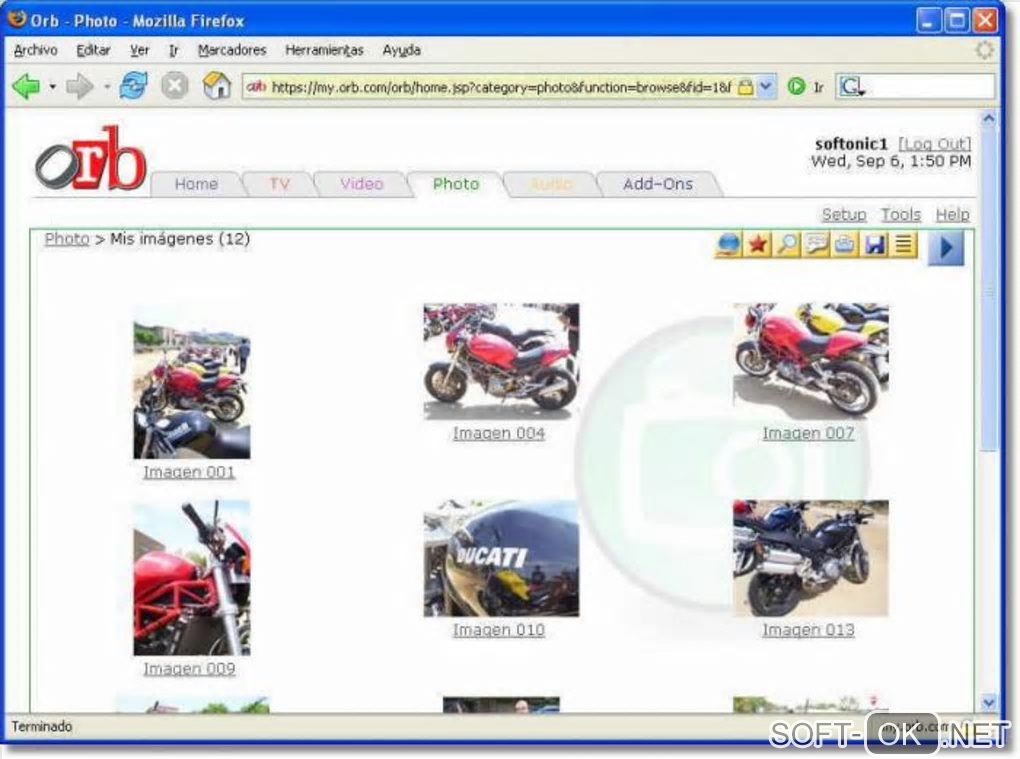Click the Imagen 013 dark motorcycle thumbnail
This screenshot has height=759, width=1020.
click(811, 559)
